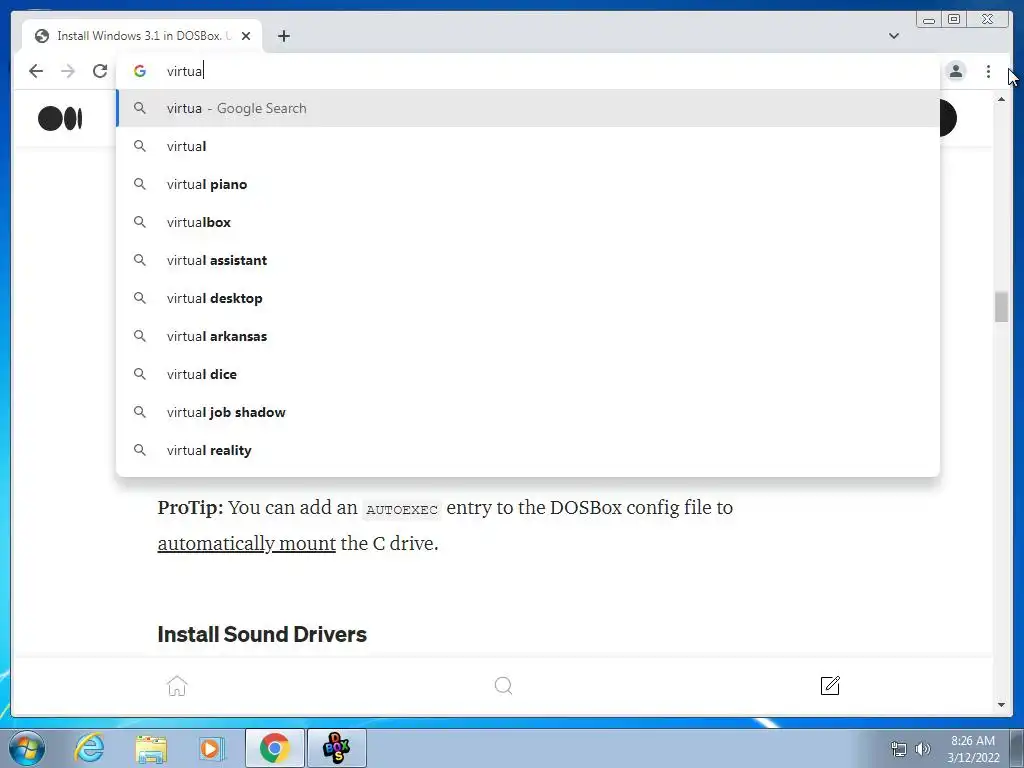Open a new tab with the plus button
1024x768 pixels.
tap(283, 36)
